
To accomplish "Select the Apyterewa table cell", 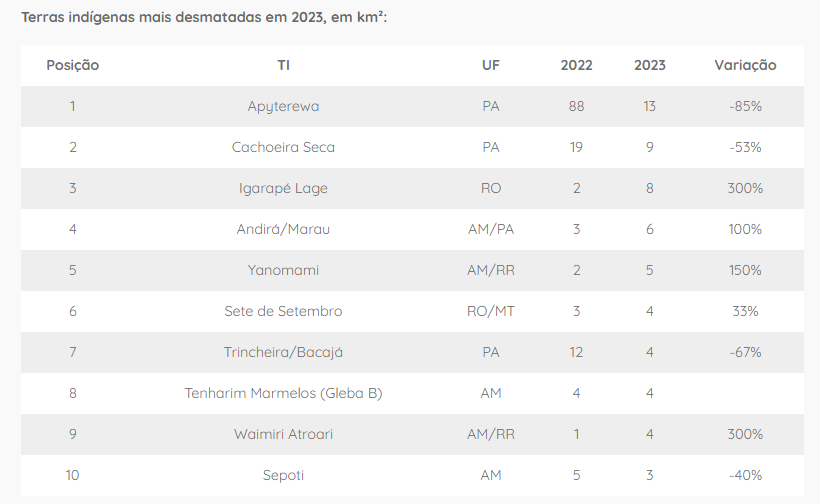I will point(283,106).
